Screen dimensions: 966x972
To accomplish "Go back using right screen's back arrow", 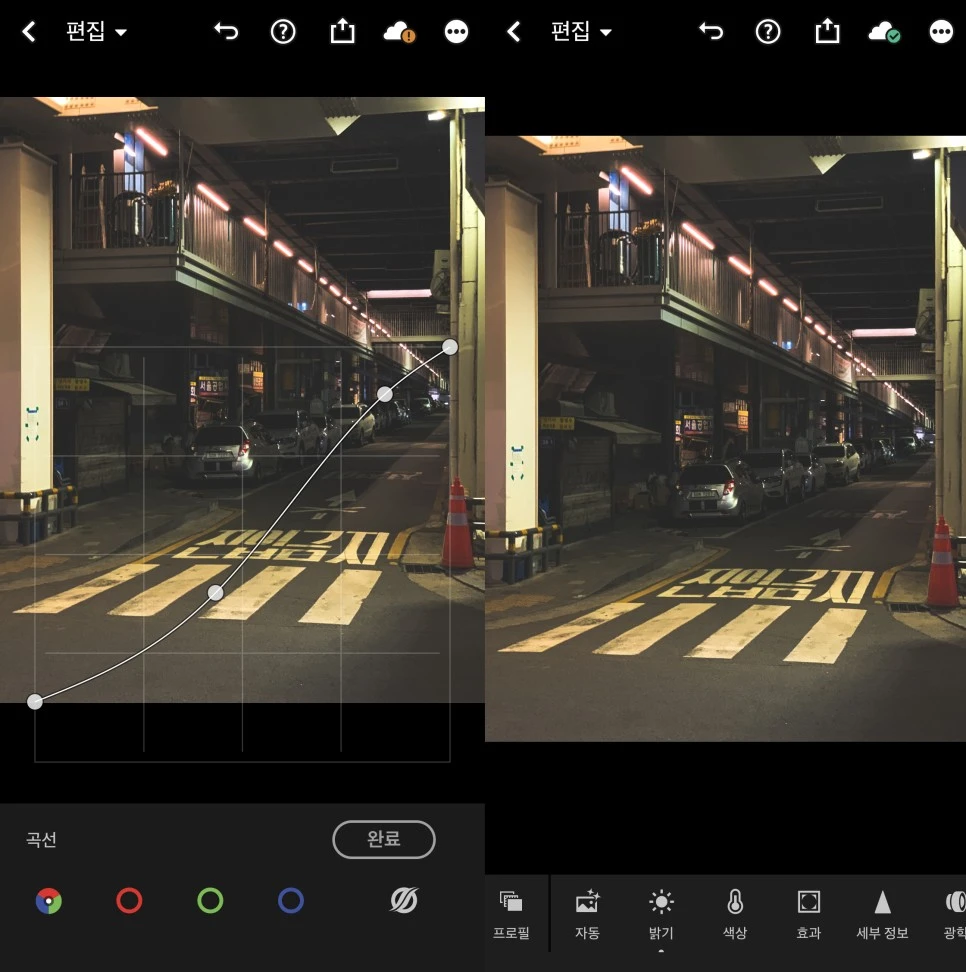I will (513, 32).
